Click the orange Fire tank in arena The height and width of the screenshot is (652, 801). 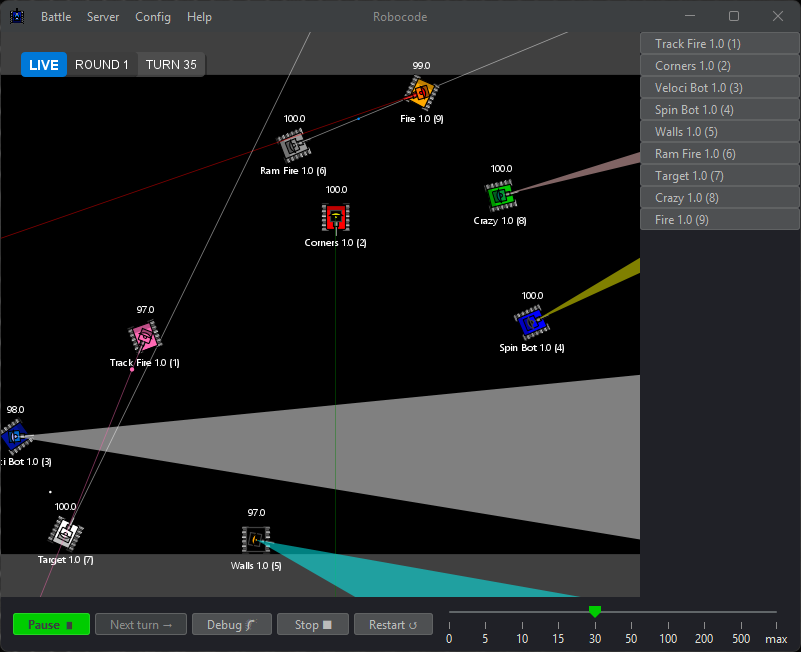[x=422, y=92]
